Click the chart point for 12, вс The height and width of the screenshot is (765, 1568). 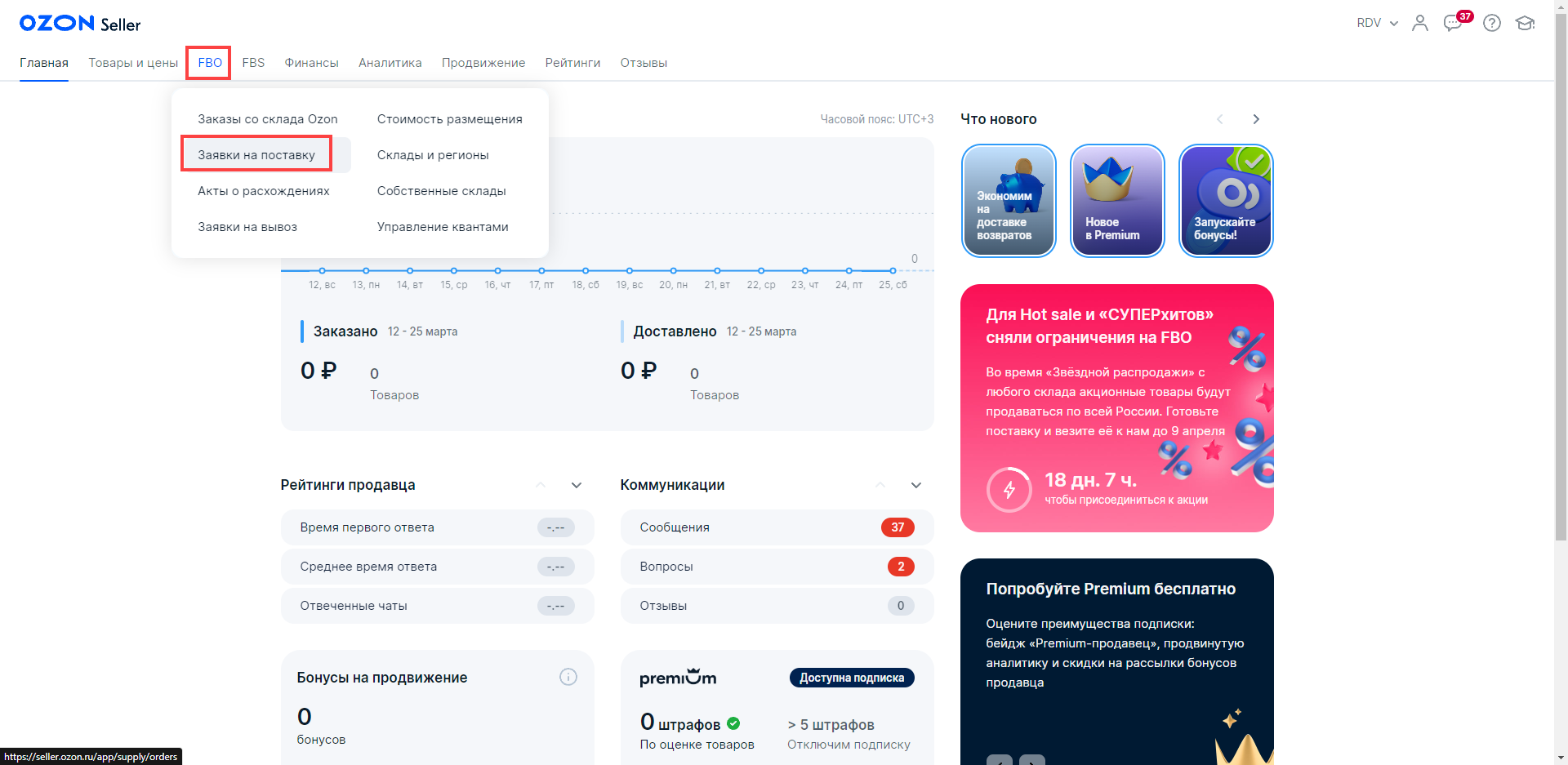coord(322,270)
